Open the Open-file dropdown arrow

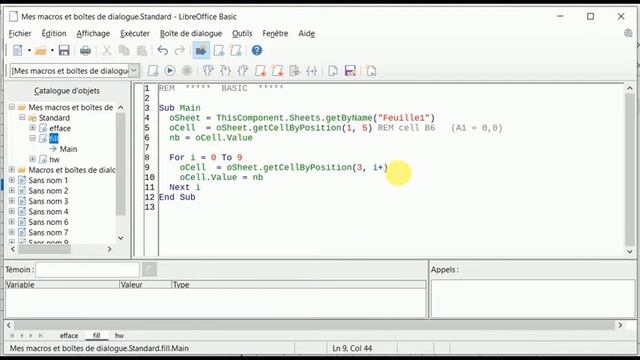[x=52, y=51]
